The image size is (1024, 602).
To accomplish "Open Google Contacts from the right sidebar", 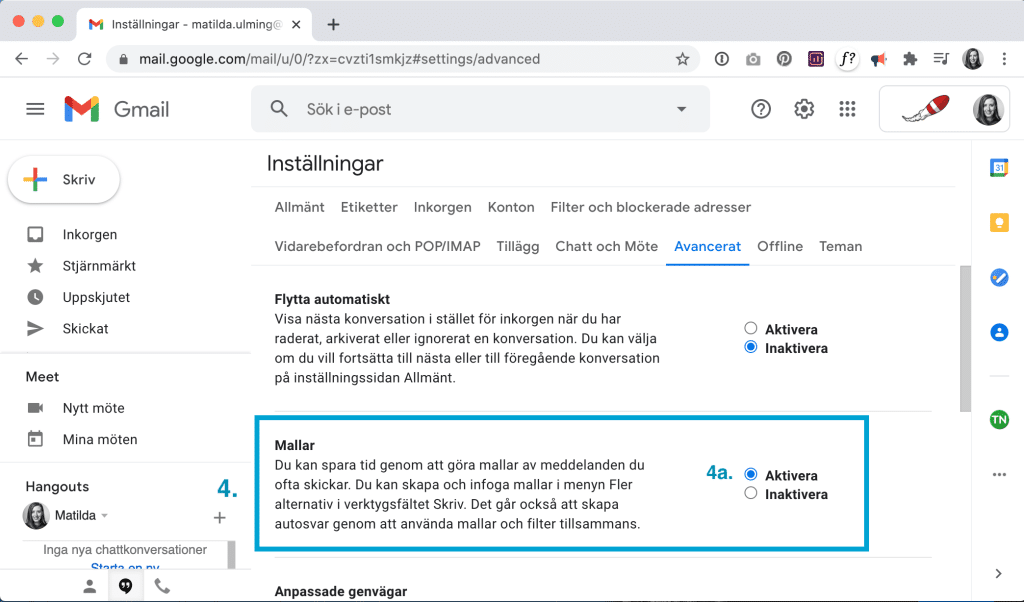I will click(999, 331).
